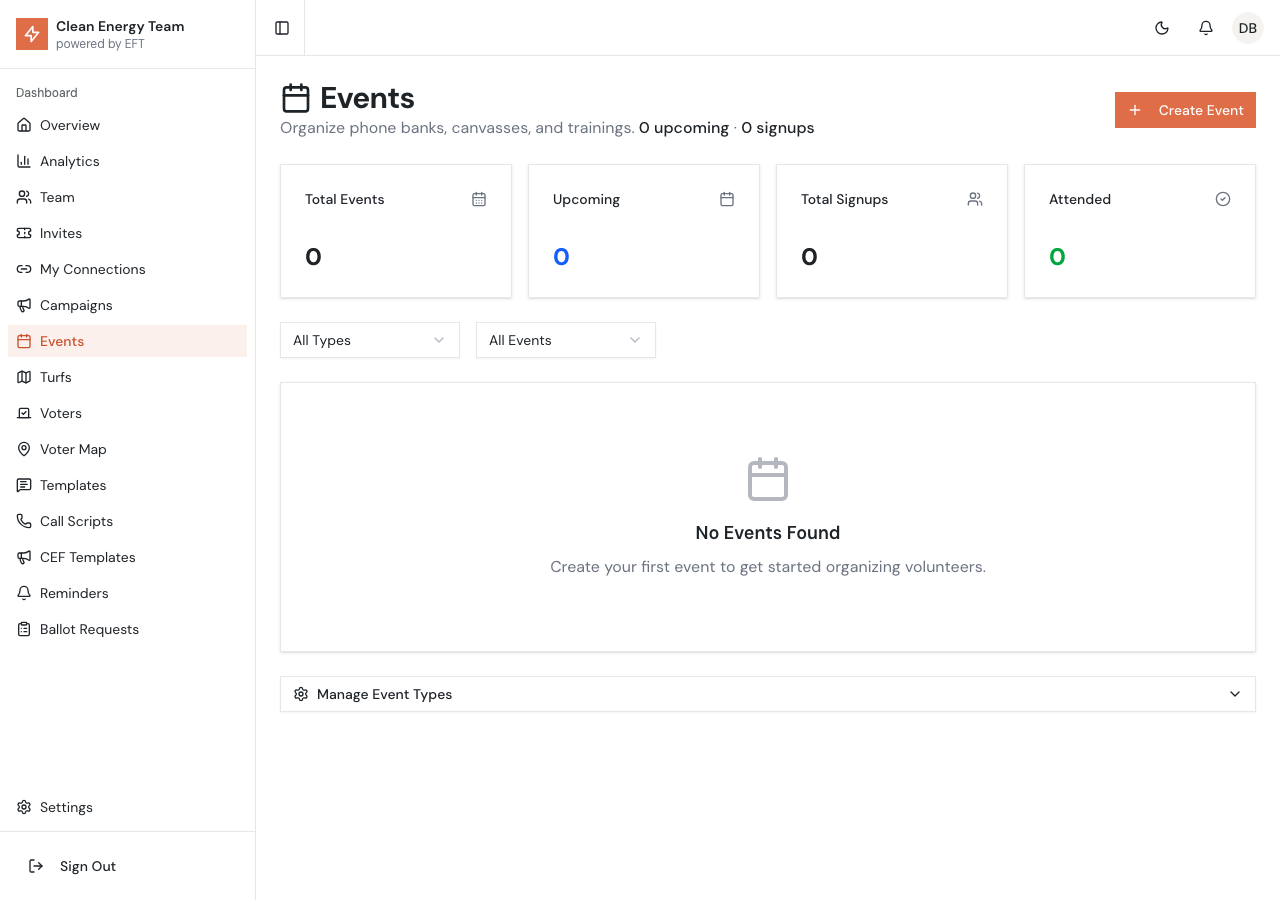Click the Call Scripts phone icon

click(x=24, y=521)
